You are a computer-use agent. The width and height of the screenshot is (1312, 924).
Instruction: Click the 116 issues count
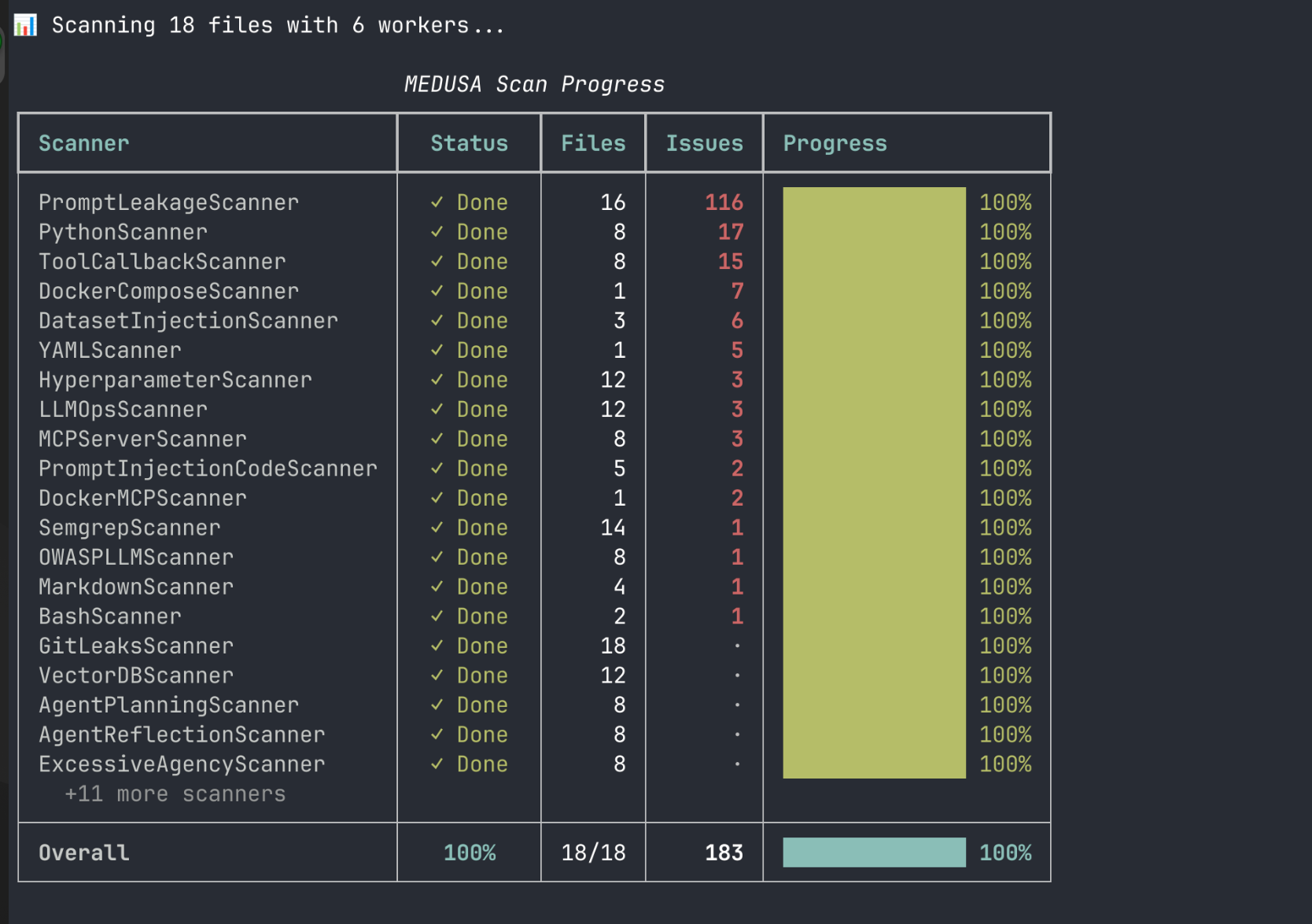tap(724, 202)
